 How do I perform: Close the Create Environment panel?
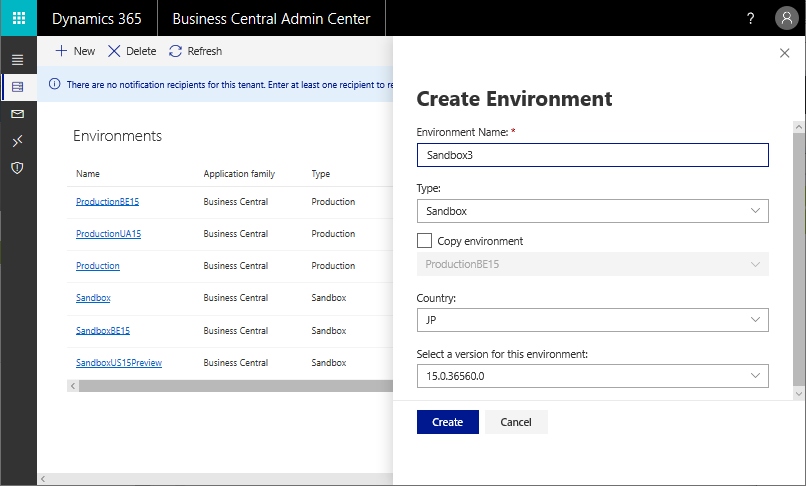[784, 53]
